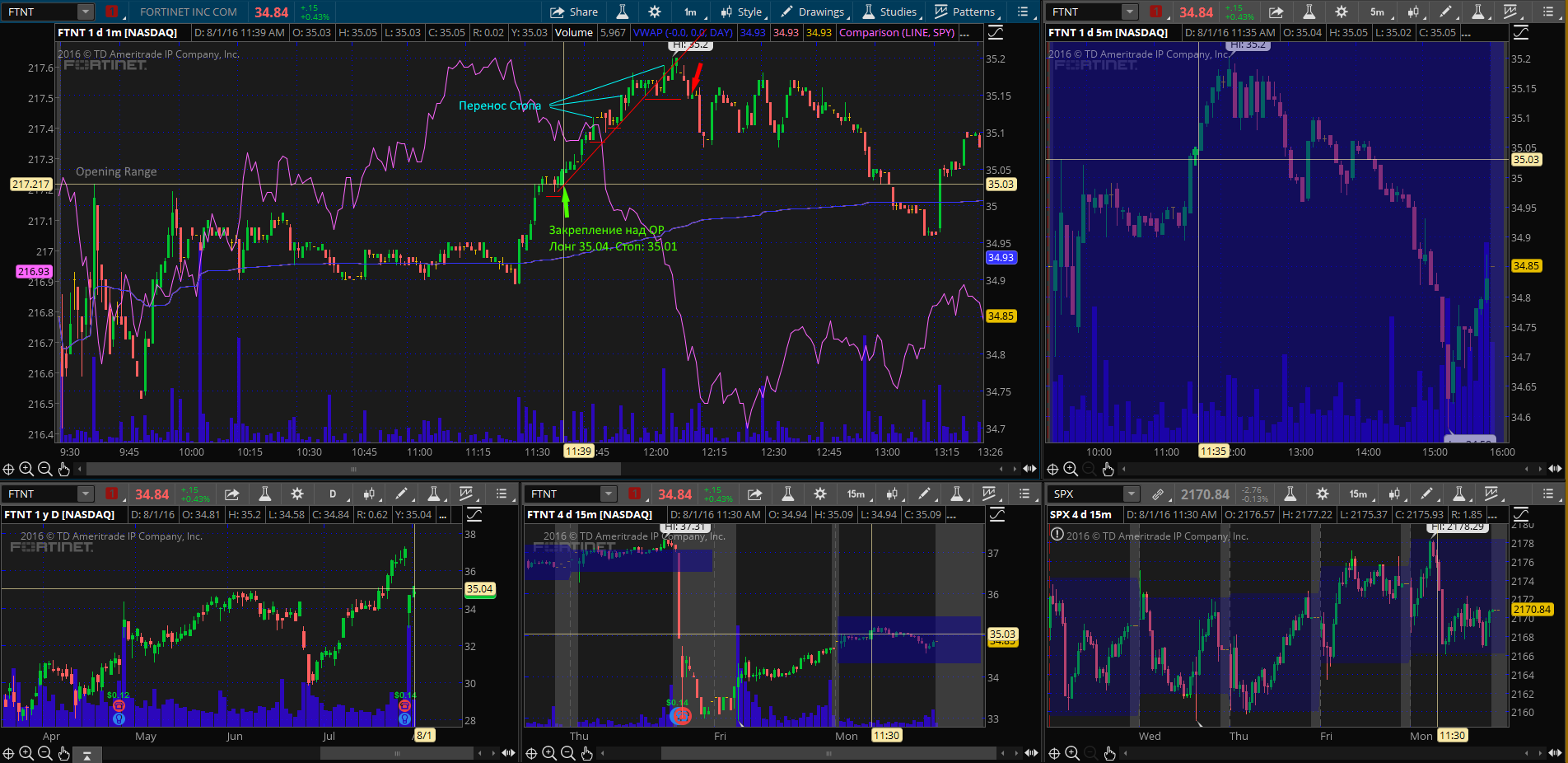This screenshot has width=1568, height=763.
Task: Click the zoom in magnifier under SPX chart
Action: (1071, 753)
